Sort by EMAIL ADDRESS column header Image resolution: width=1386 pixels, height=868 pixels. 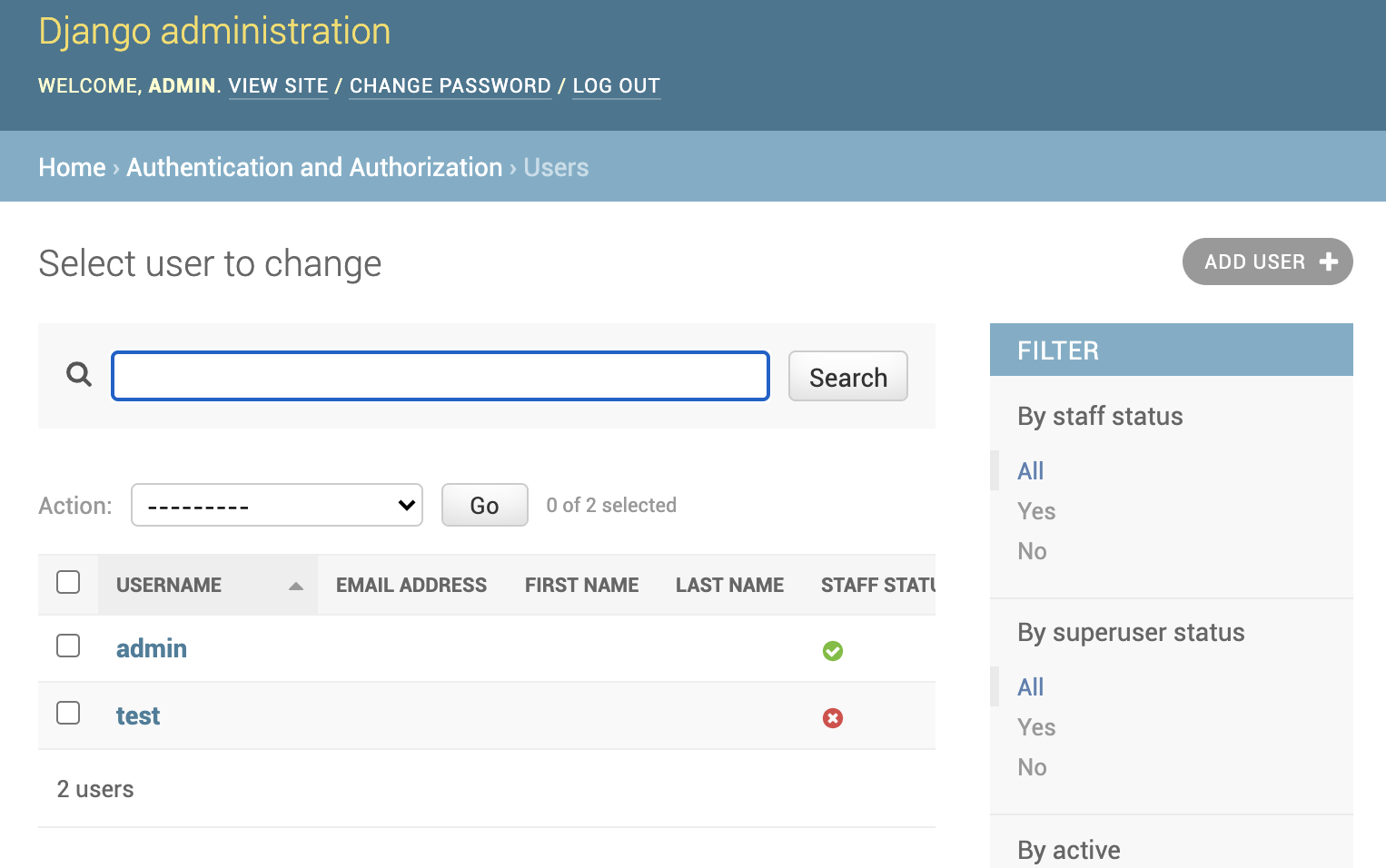click(411, 585)
